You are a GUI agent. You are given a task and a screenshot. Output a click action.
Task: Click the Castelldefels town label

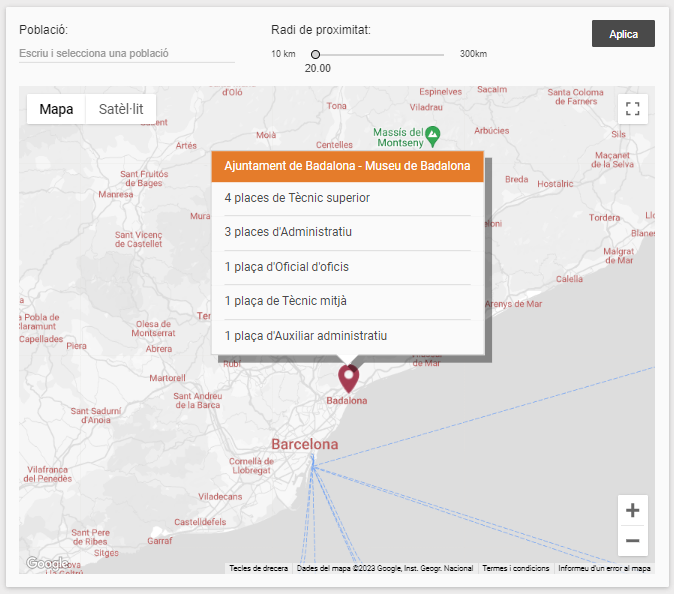[x=200, y=522]
